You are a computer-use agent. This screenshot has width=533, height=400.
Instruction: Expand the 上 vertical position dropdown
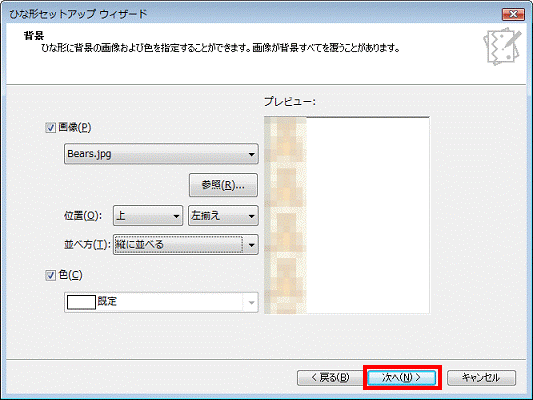pyautogui.click(x=148, y=216)
